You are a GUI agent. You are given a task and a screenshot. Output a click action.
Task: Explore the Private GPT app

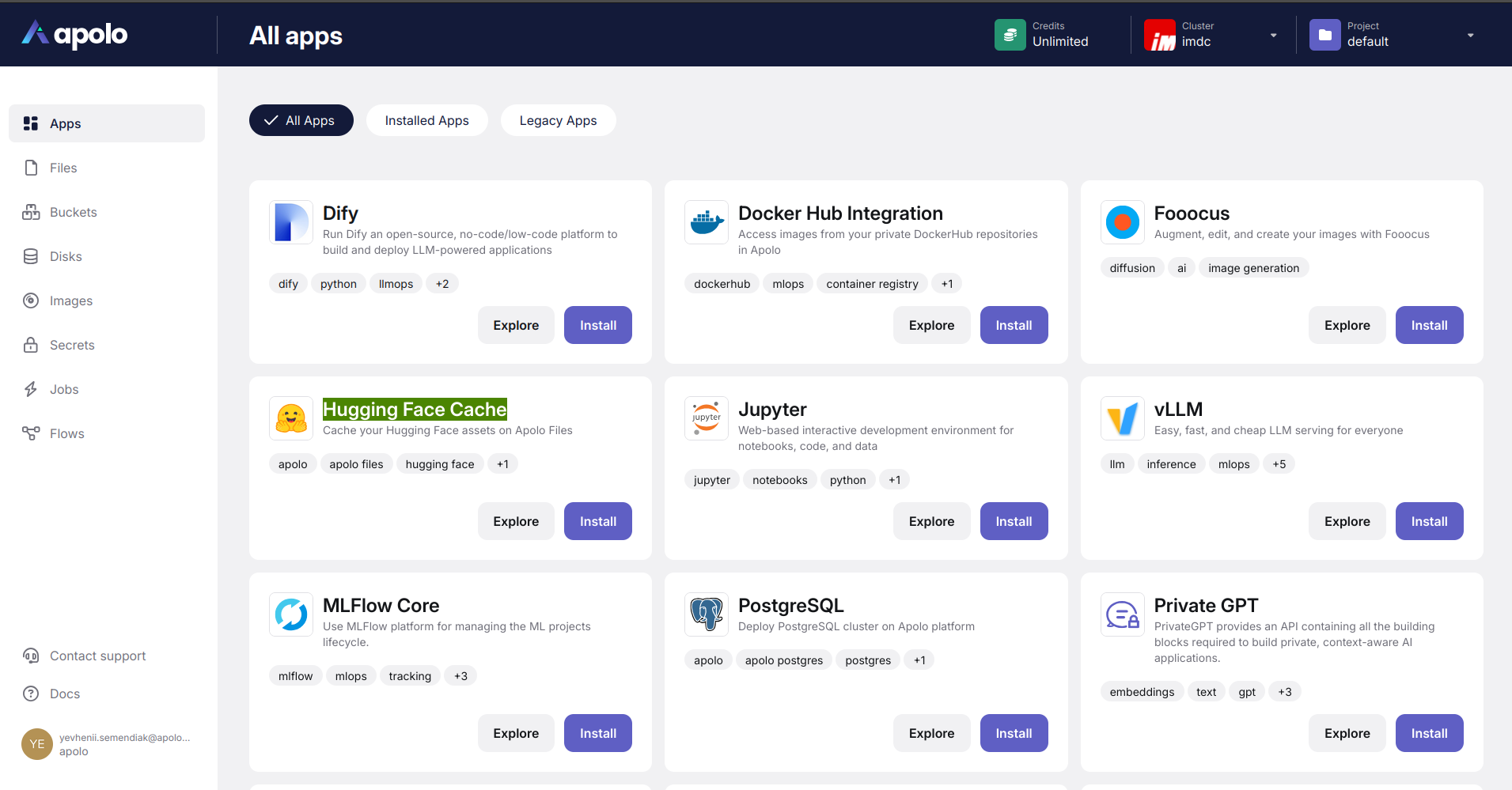tap(1347, 733)
